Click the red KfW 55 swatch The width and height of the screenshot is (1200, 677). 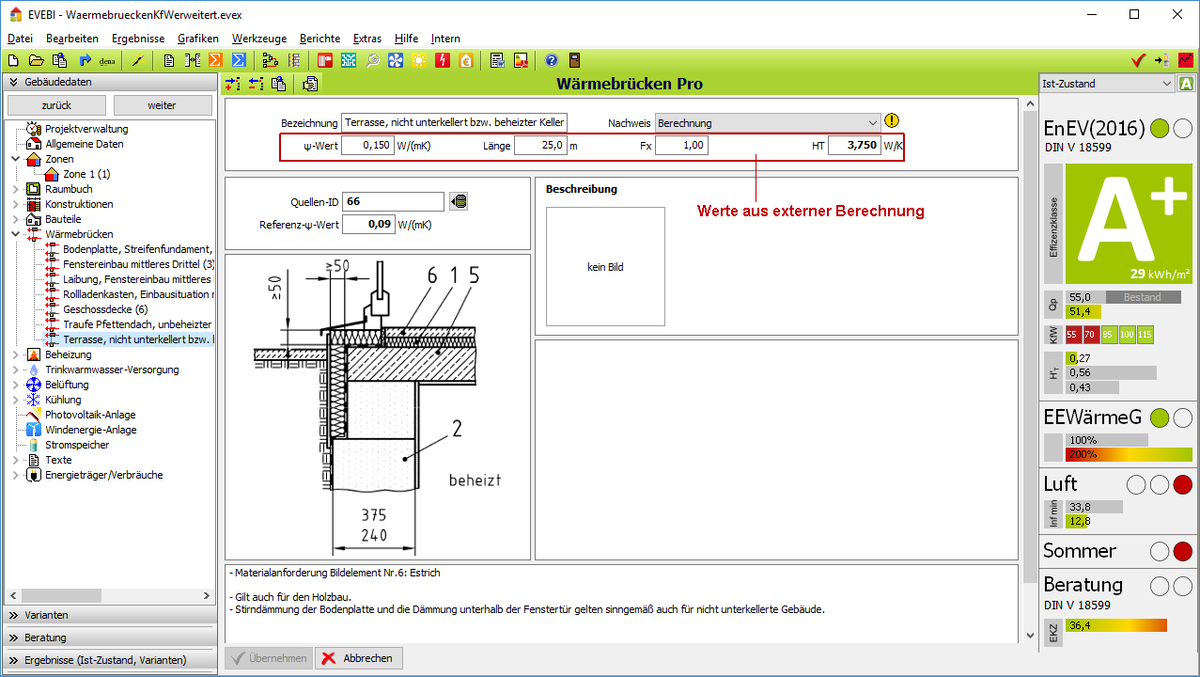point(1073,334)
